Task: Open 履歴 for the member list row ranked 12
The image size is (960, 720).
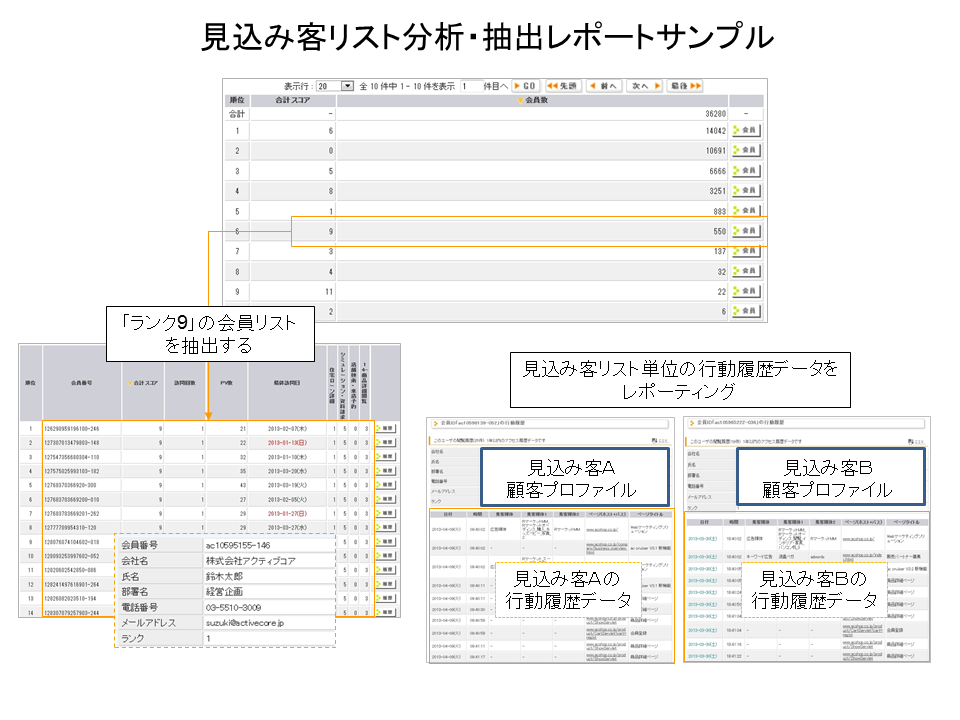Action: [x=386, y=584]
